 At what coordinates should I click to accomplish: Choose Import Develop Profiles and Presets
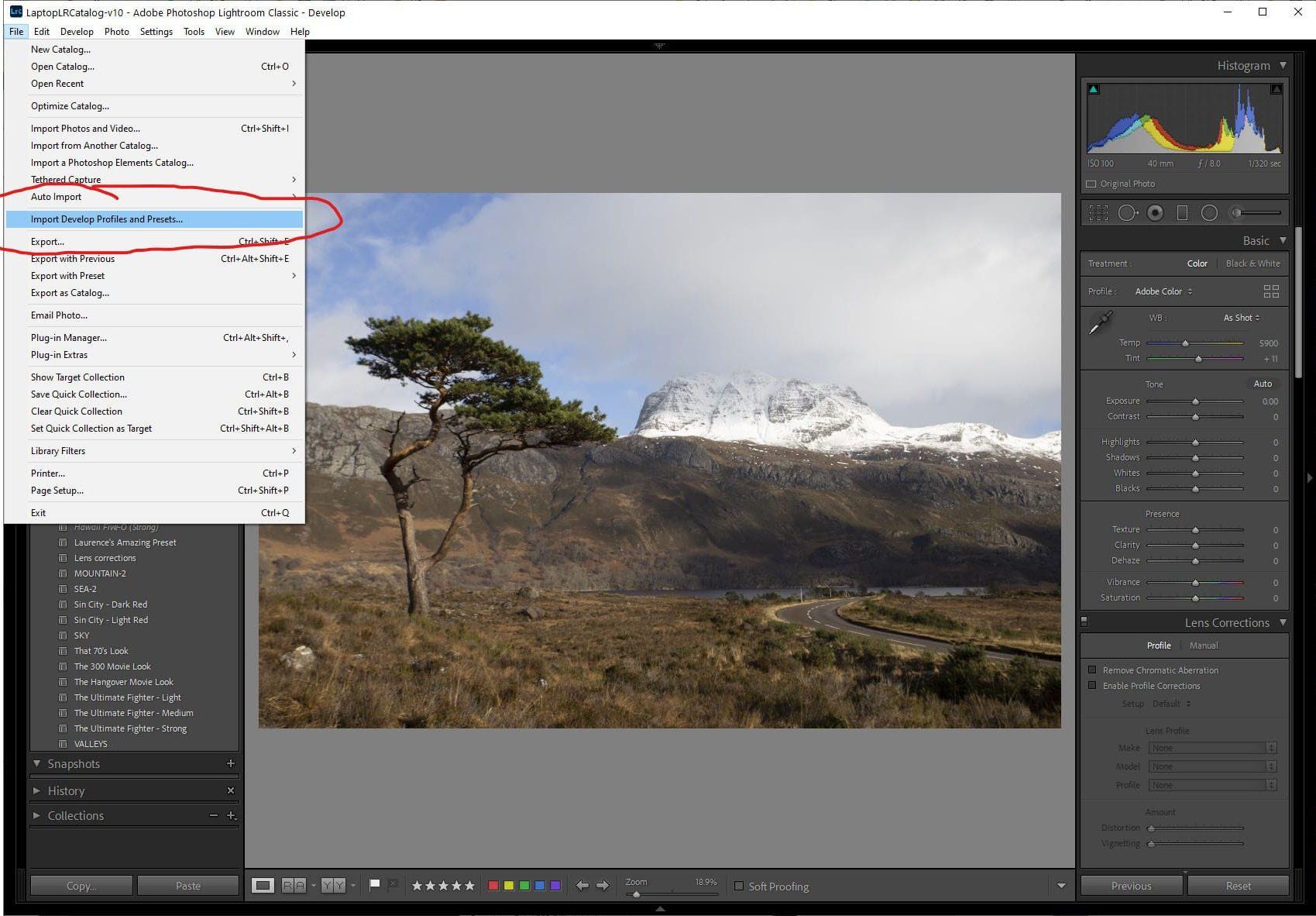click(x=106, y=219)
